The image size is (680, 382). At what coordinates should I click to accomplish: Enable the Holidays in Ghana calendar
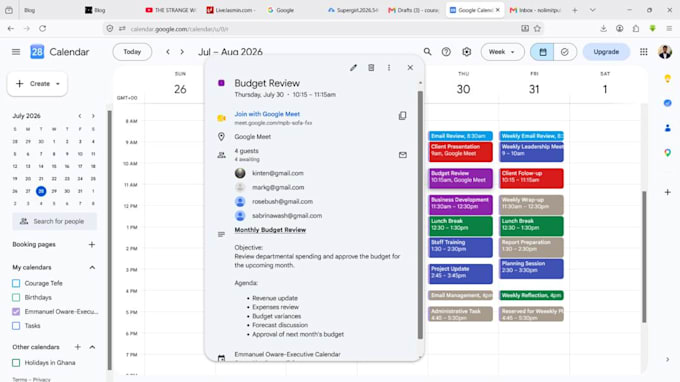(16, 362)
